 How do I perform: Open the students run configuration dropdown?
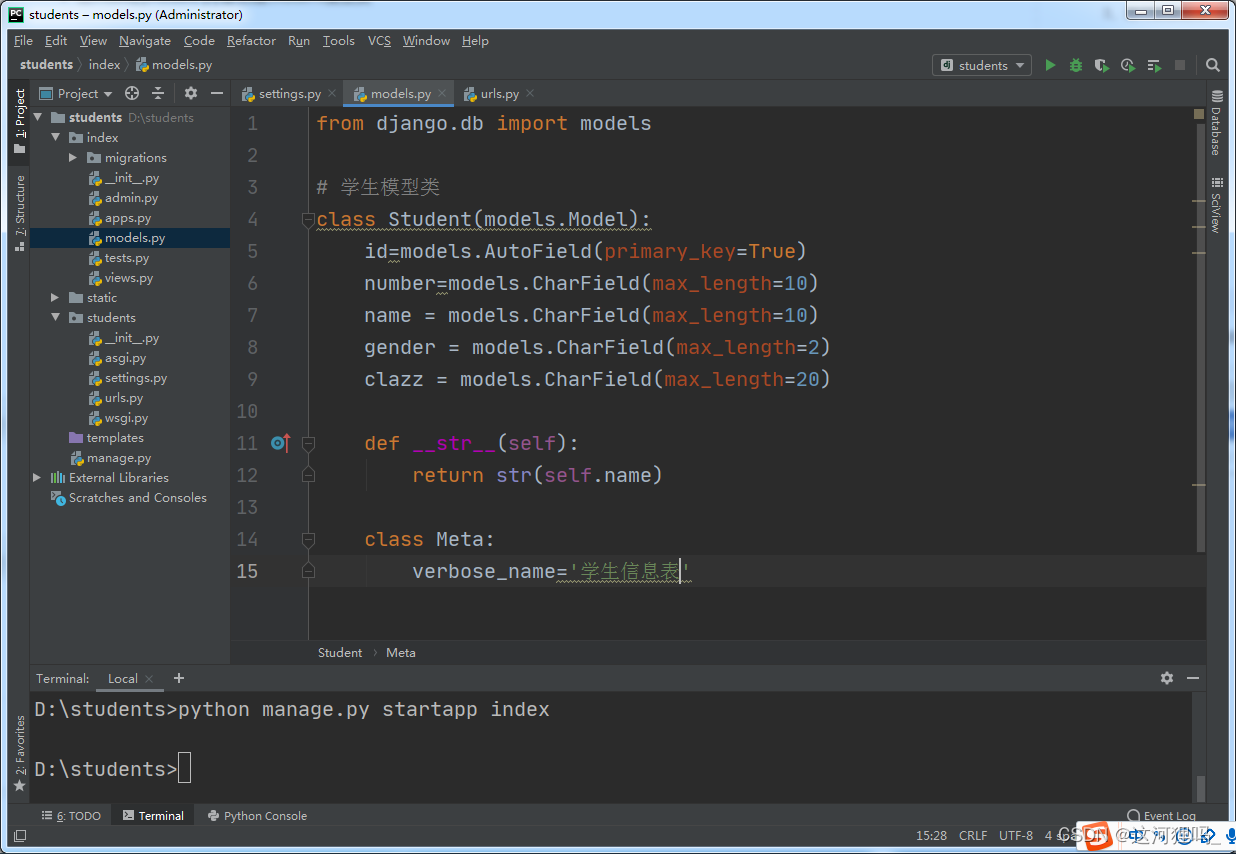pos(982,65)
